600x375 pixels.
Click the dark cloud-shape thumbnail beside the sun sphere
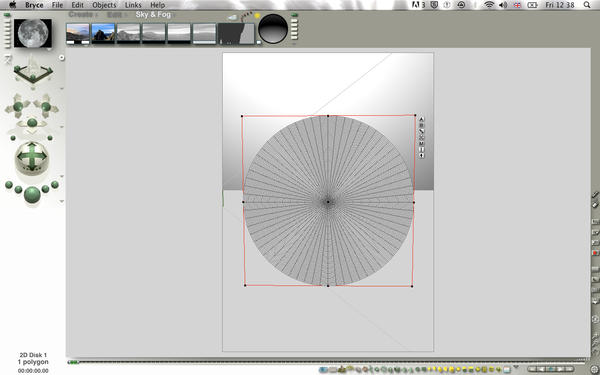(x=236, y=33)
